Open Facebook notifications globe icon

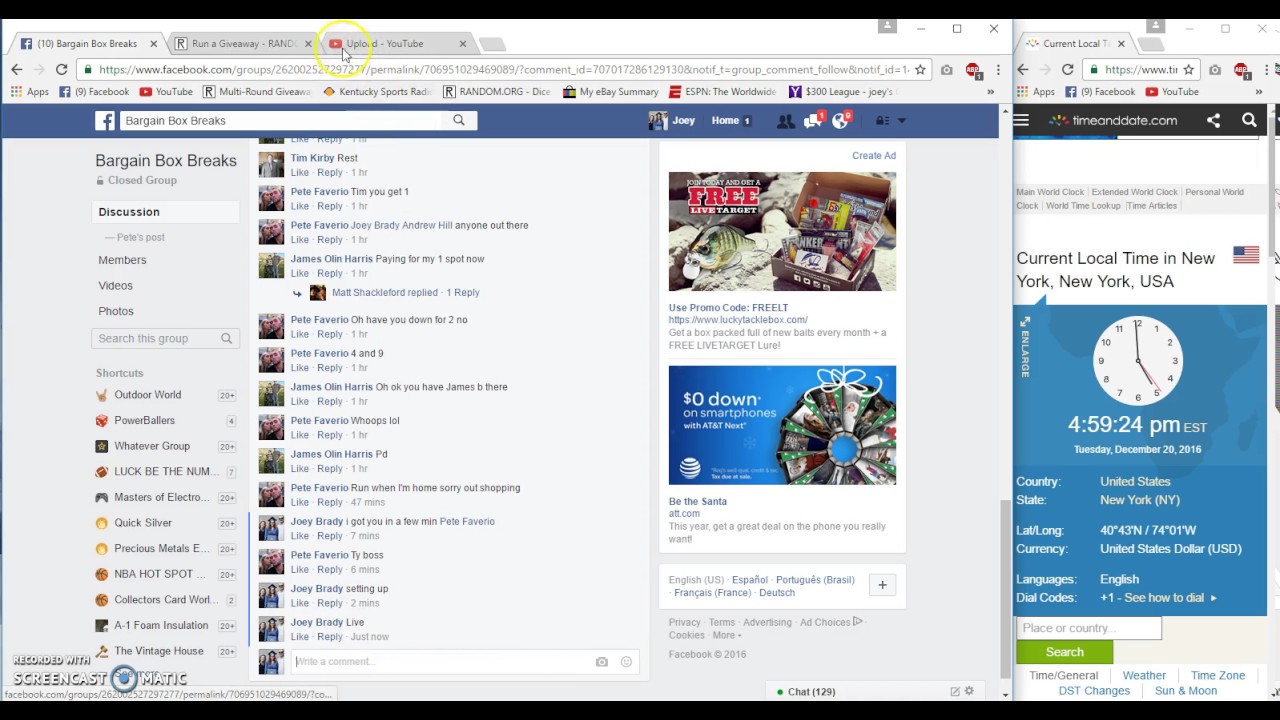(x=840, y=121)
